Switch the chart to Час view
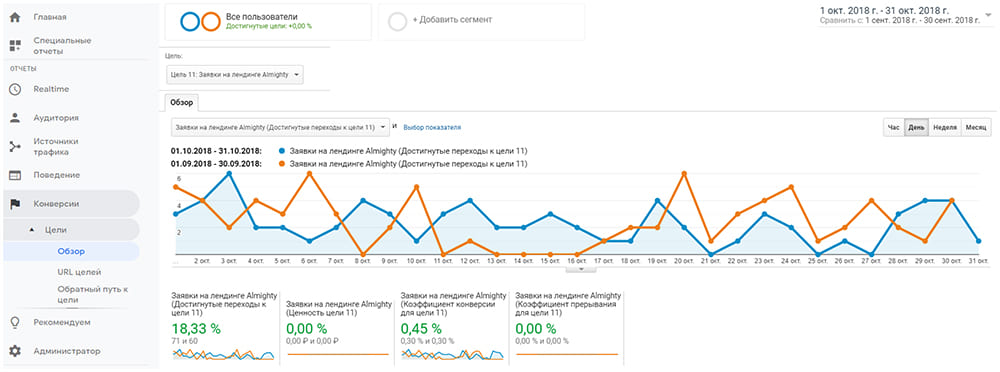Viewport: 1000px width, 372px height. [x=893, y=128]
